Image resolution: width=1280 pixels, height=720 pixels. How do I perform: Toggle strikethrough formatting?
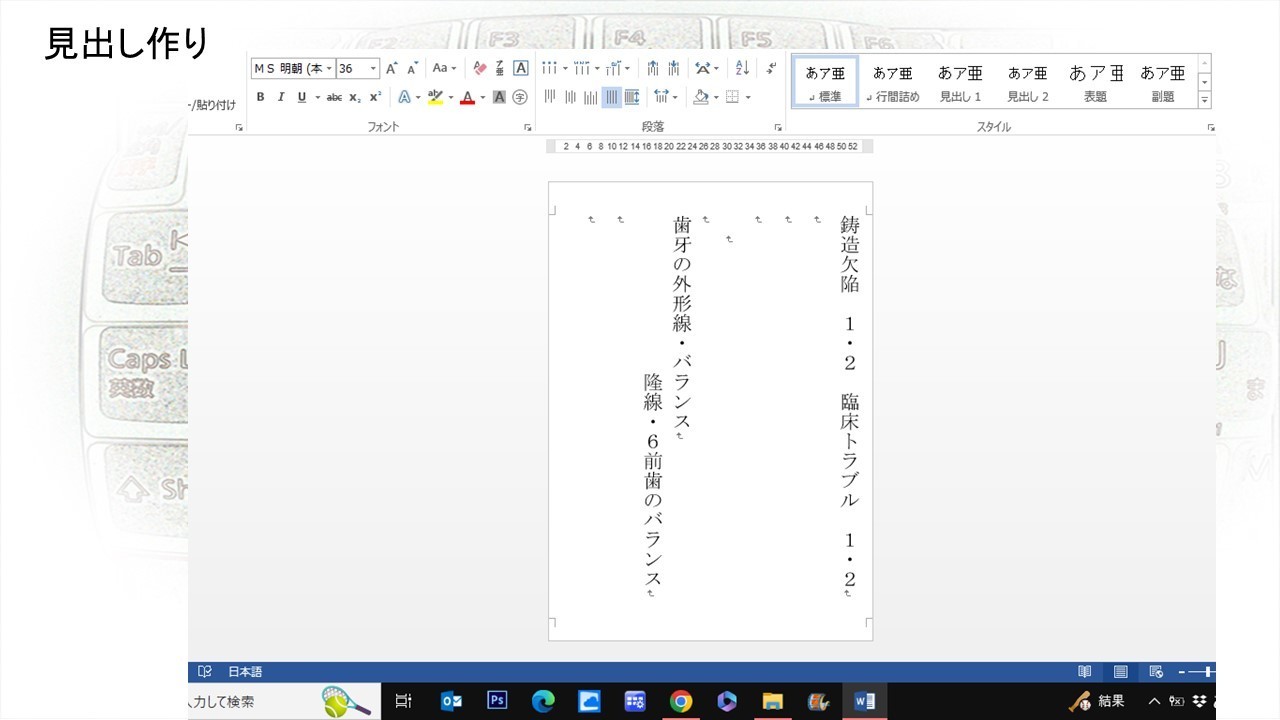point(334,97)
